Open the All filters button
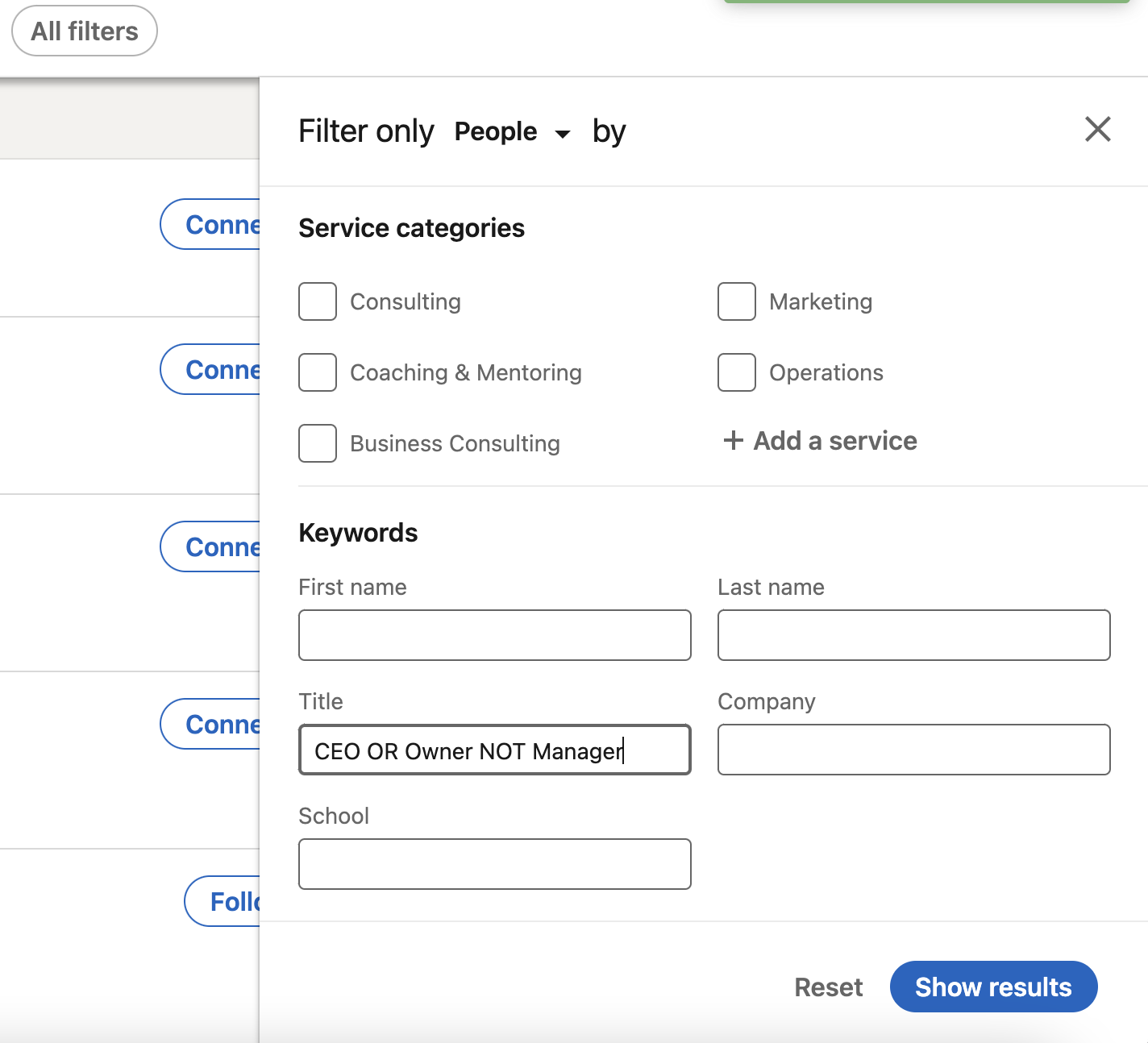 (x=85, y=31)
